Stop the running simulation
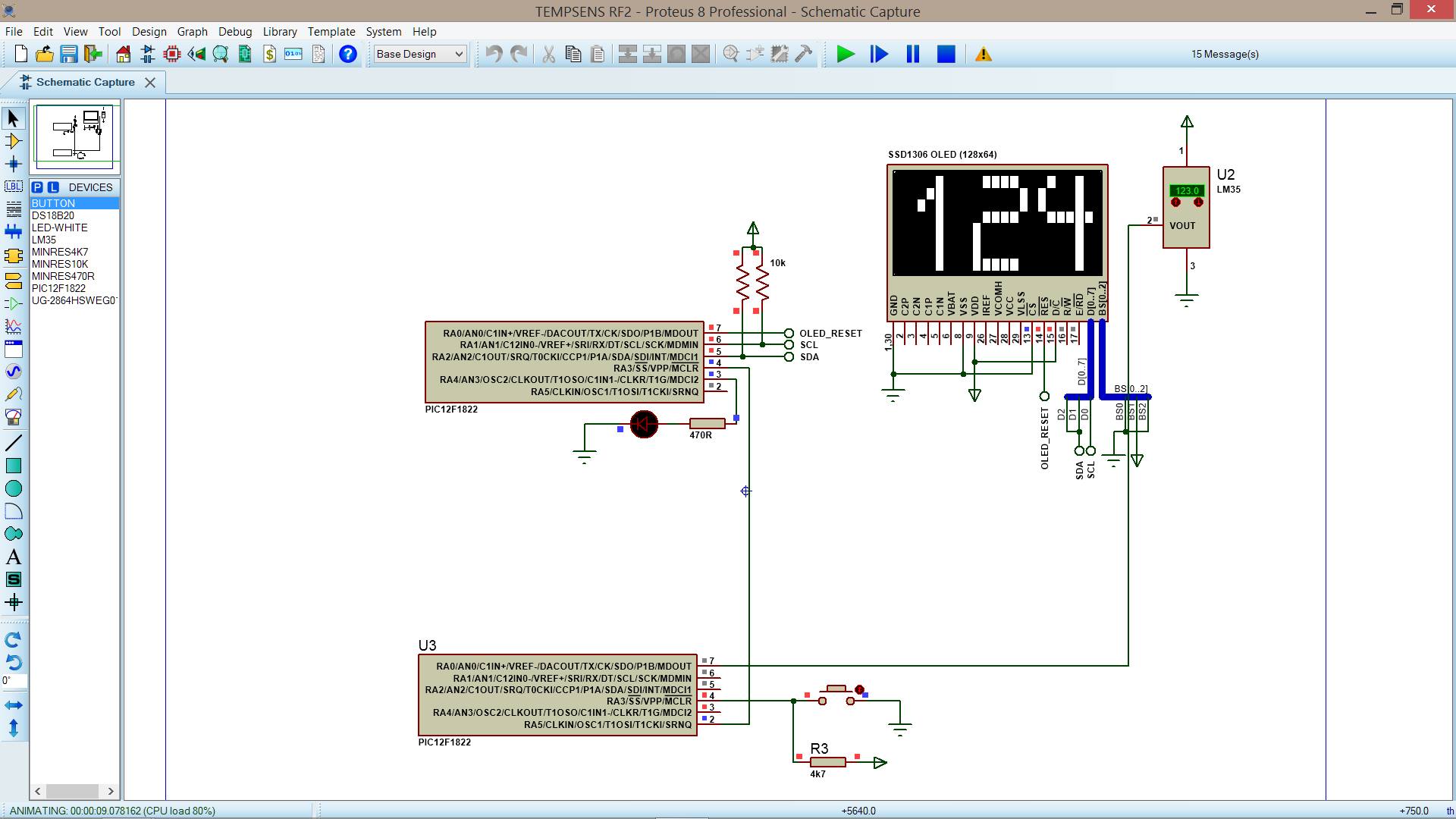 946,54
